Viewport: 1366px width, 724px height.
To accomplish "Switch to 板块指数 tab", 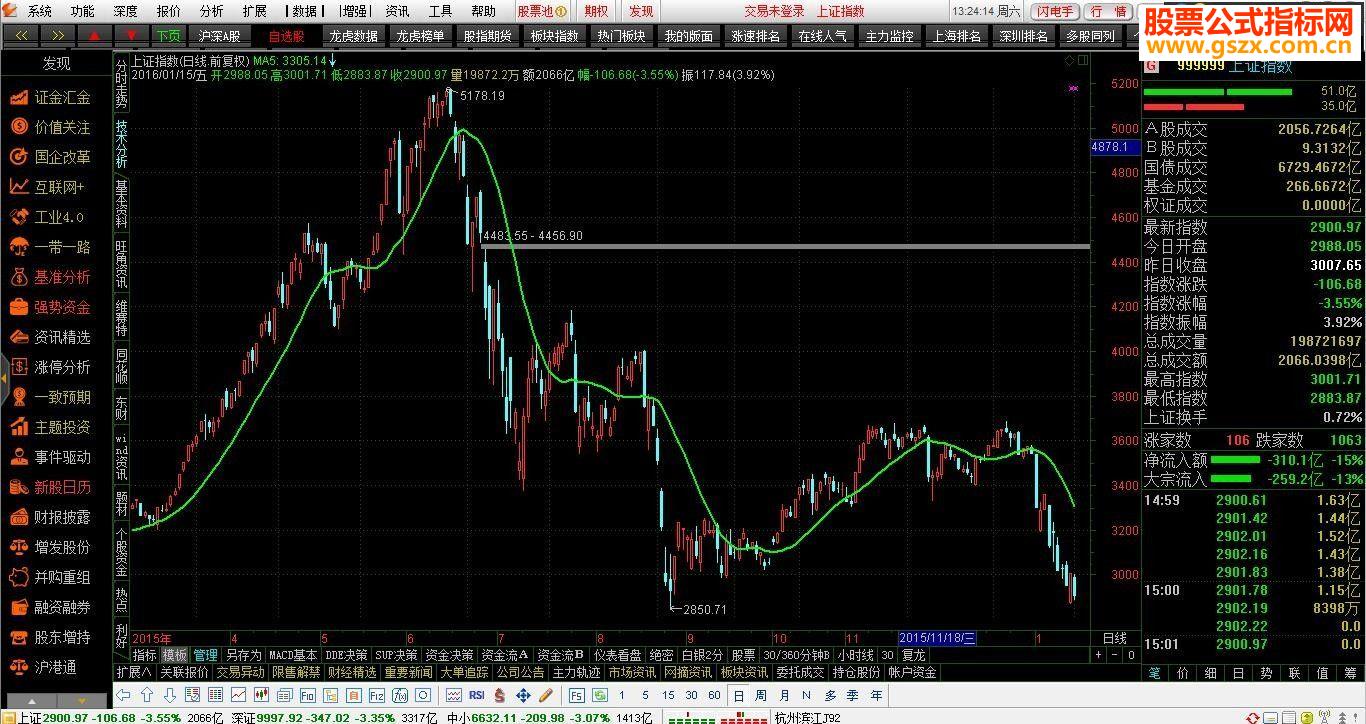I will [554, 35].
